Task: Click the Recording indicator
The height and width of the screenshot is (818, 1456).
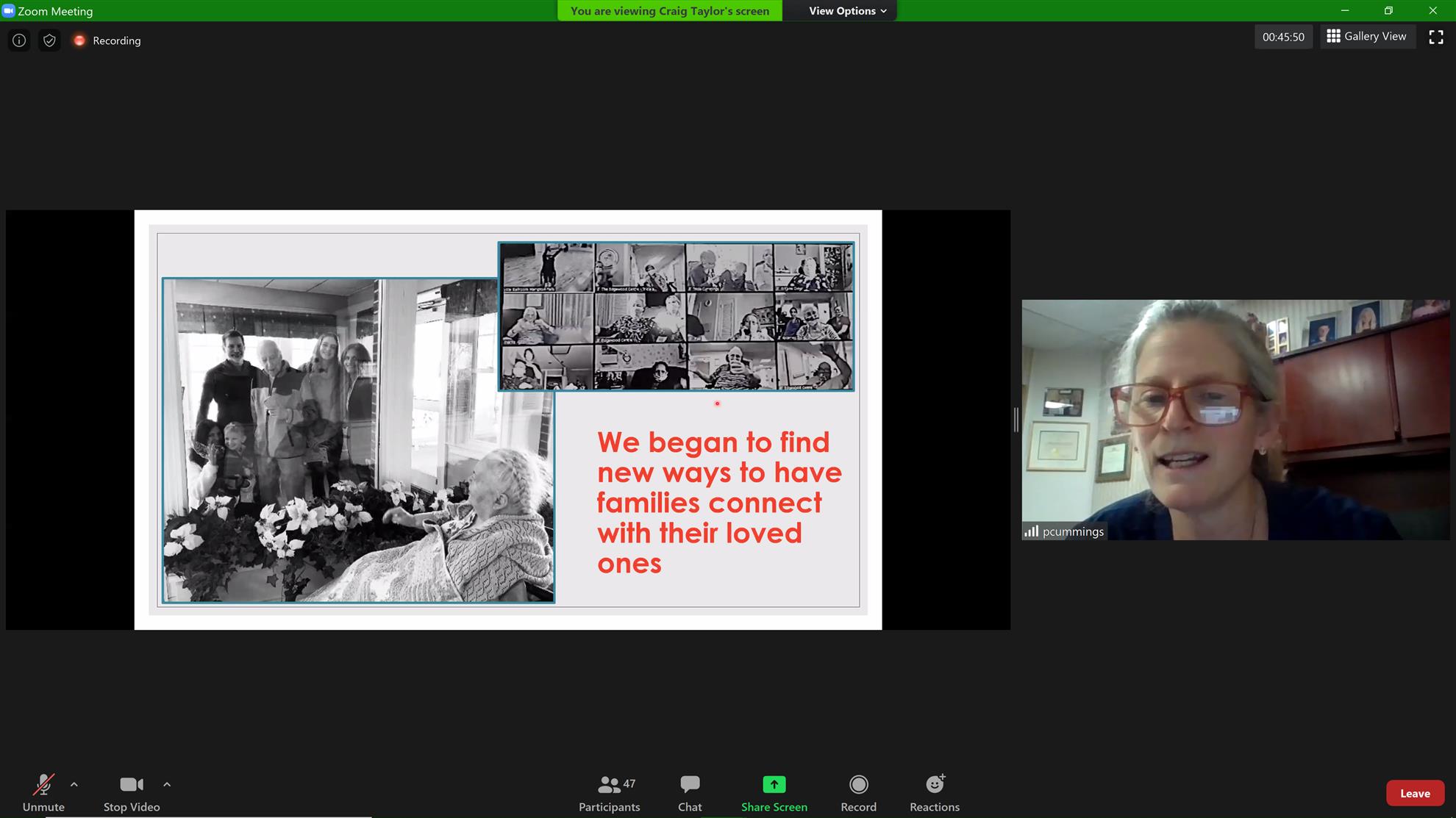Action: click(107, 40)
